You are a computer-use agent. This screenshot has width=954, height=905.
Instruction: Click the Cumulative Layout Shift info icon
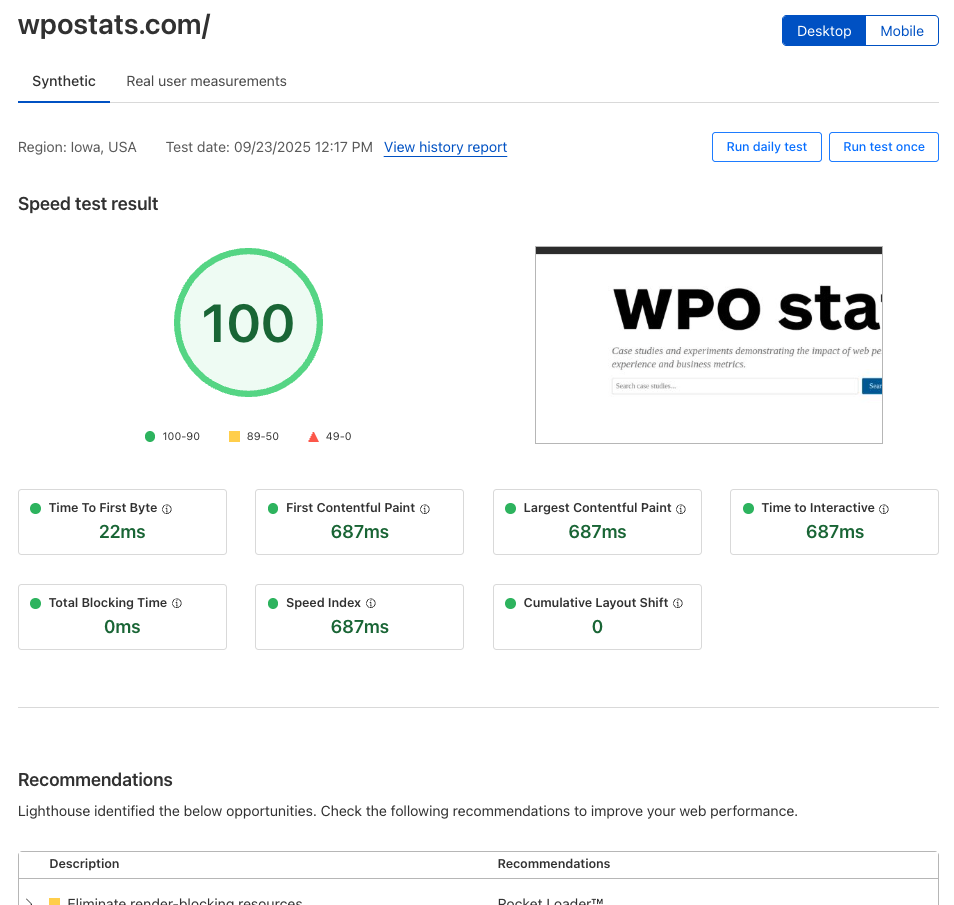678,604
